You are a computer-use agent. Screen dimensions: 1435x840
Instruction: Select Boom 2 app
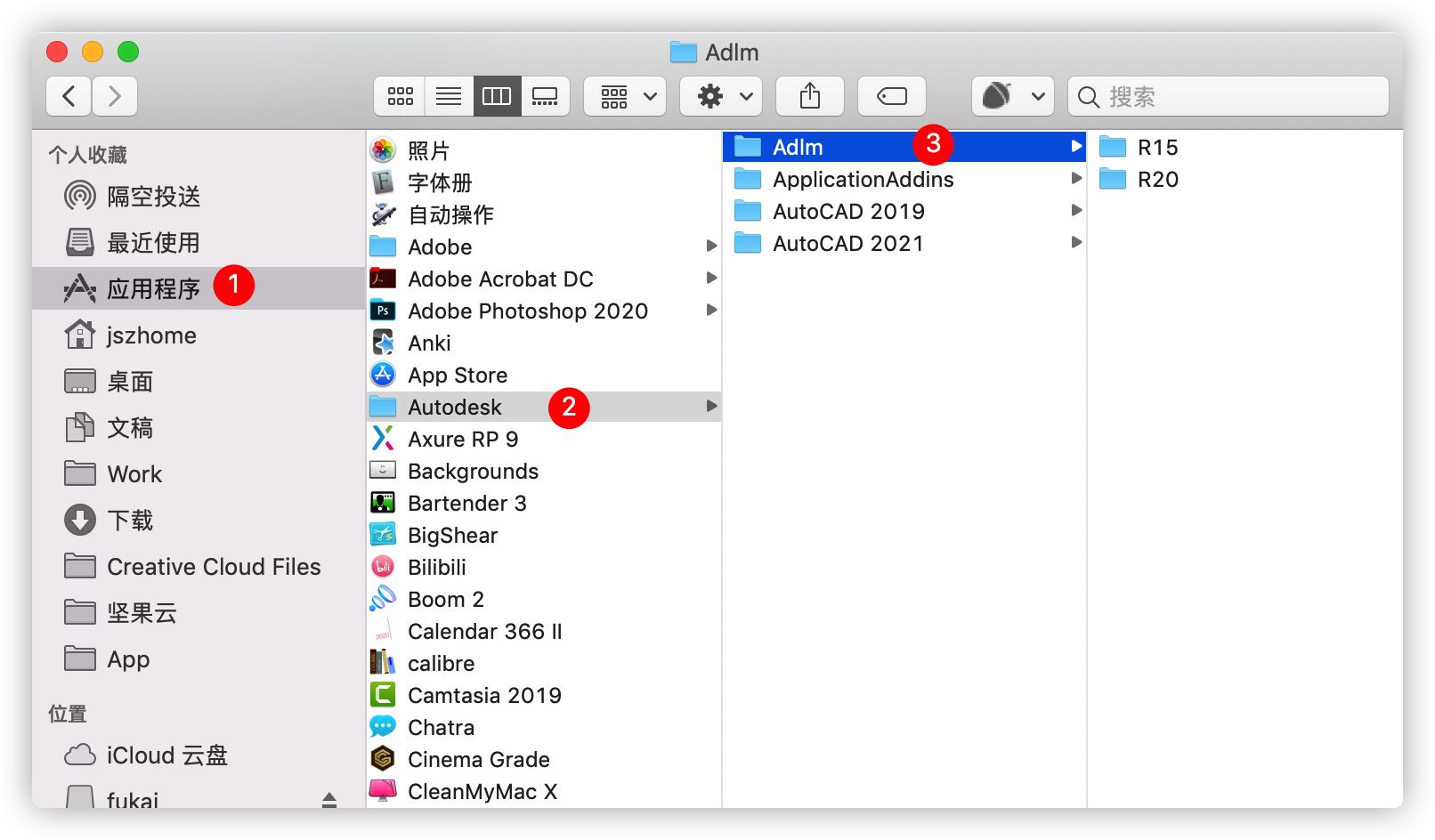coord(544,599)
